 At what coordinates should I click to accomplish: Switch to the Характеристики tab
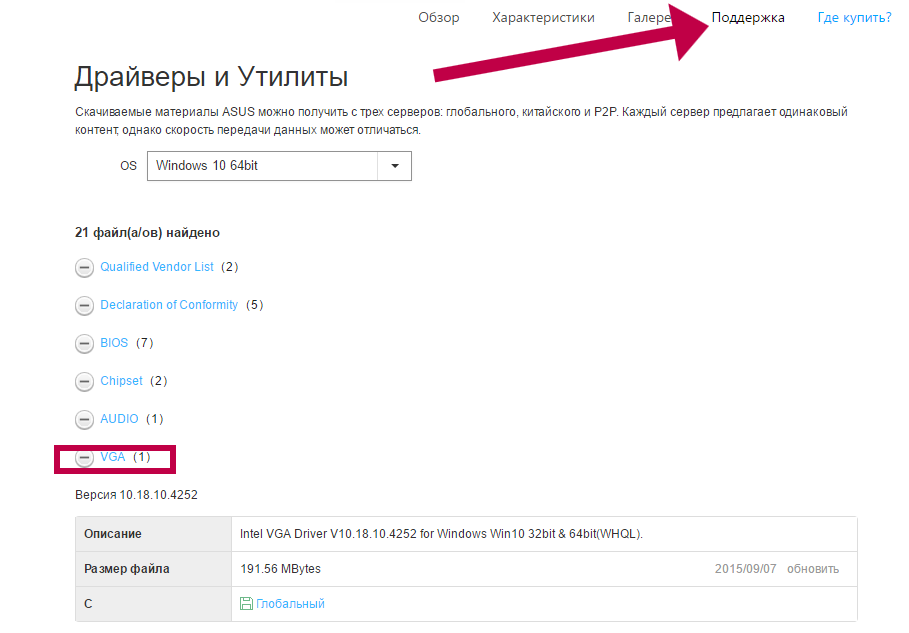coord(543,18)
